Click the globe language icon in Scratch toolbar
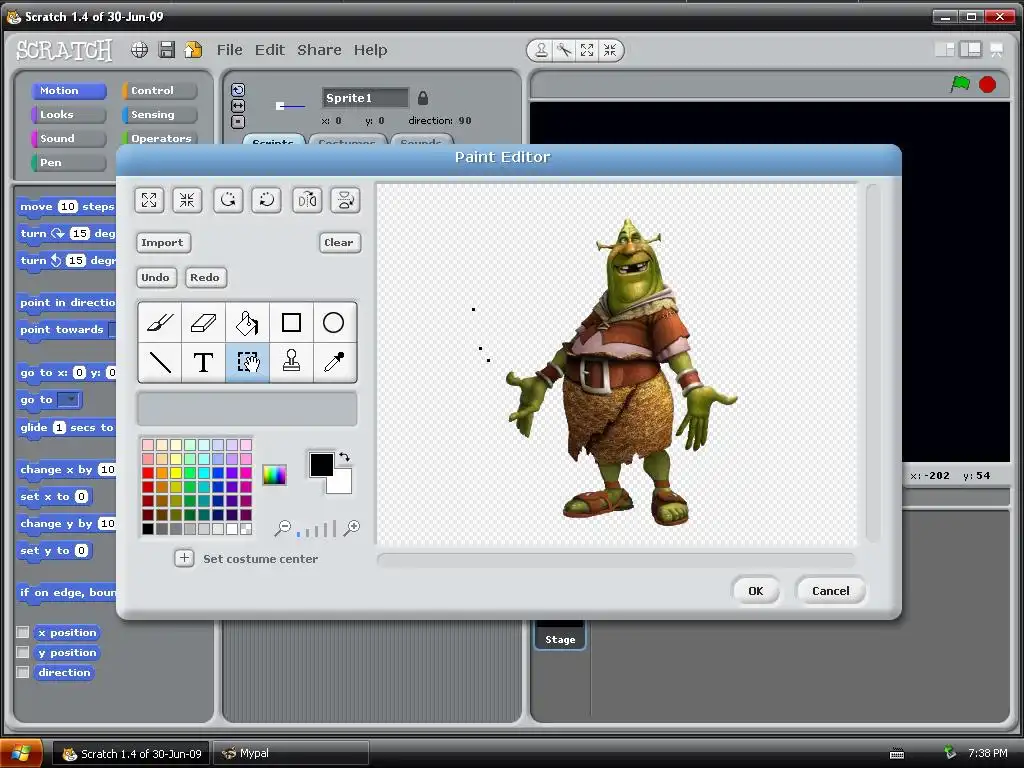Screen dimensions: 1024x768 coord(139,50)
